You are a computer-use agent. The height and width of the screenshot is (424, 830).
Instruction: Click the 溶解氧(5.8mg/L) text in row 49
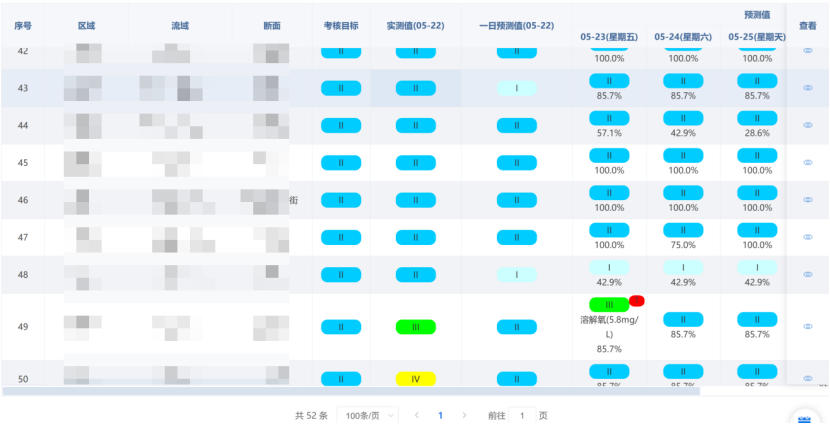(609, 327)
